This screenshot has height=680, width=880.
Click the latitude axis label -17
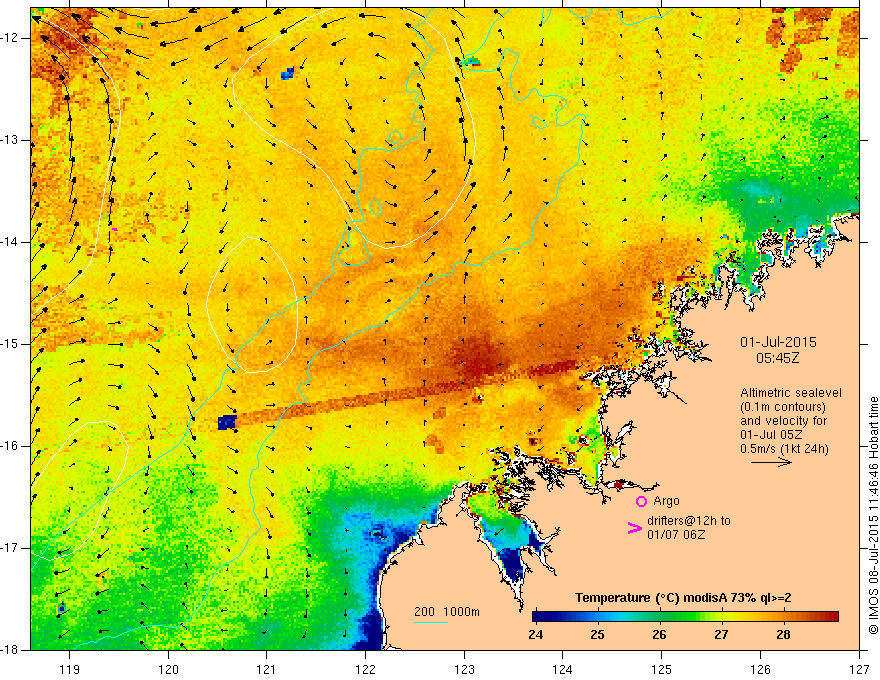coord(10,548)
